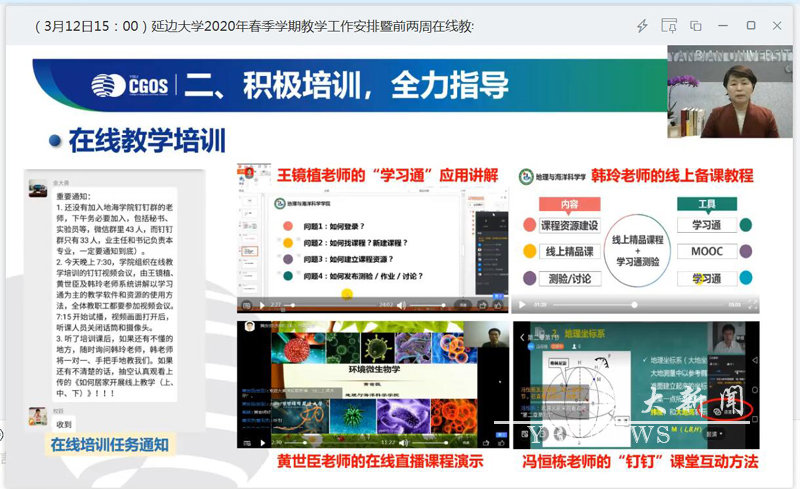Click the overlapping windows icon in title bar

[696, 24]
